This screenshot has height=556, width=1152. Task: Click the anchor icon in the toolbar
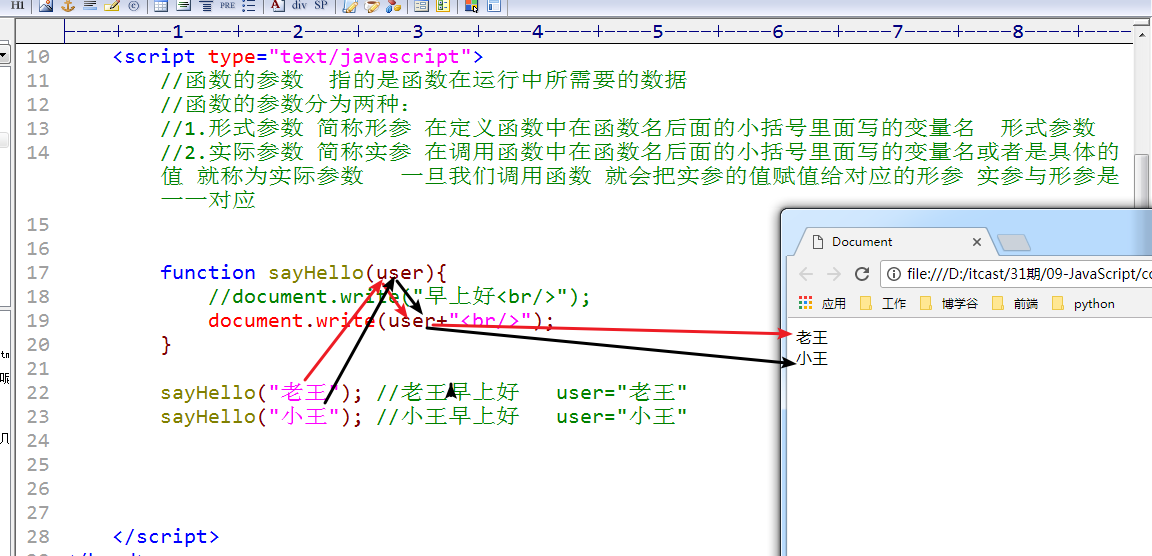point(68,6)
